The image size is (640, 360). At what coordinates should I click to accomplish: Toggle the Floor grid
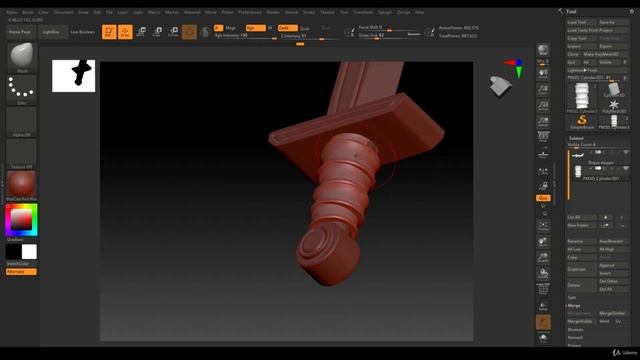tap(543, 153)
